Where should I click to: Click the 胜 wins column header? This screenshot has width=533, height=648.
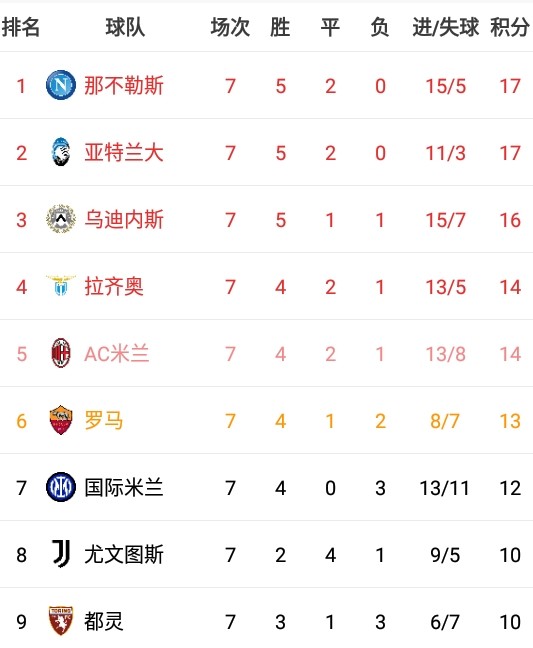(280, 27)
